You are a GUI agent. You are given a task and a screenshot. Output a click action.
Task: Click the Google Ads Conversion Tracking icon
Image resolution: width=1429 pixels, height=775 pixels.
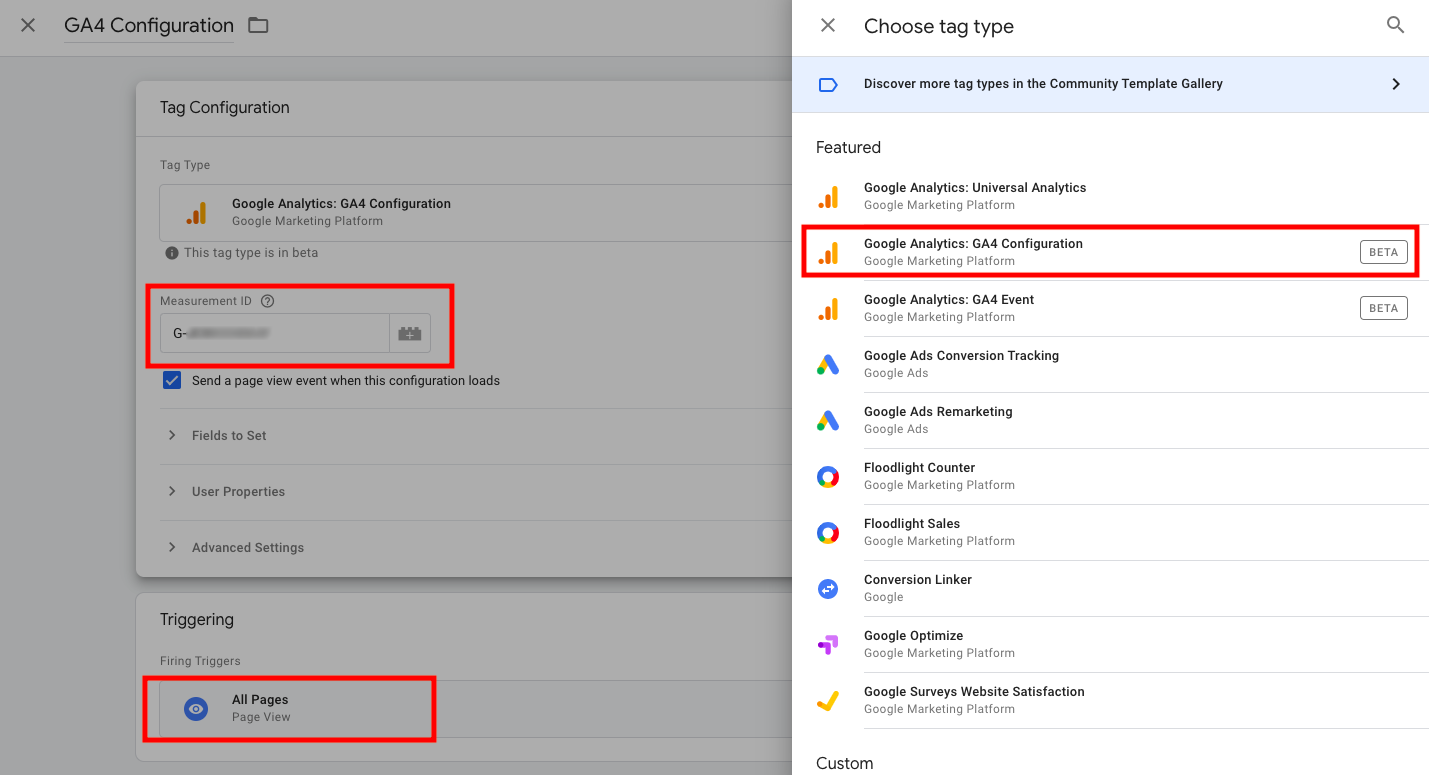[828, 365]
